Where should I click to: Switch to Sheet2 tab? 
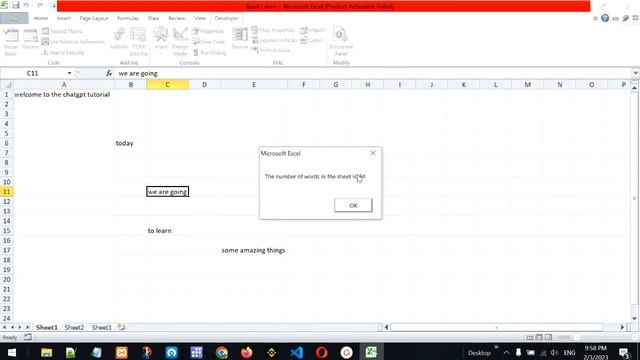pos(74,327)
